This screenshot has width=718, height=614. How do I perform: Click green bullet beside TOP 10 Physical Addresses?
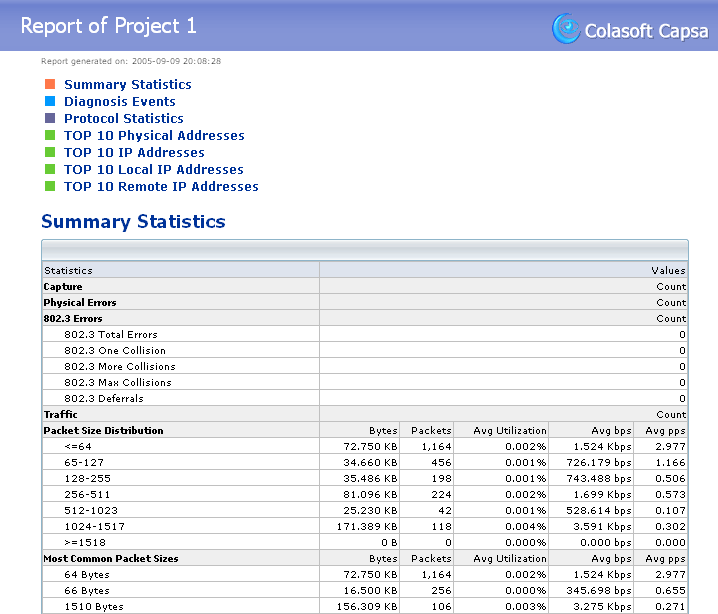pyautogui.click(x=50, y=135)
